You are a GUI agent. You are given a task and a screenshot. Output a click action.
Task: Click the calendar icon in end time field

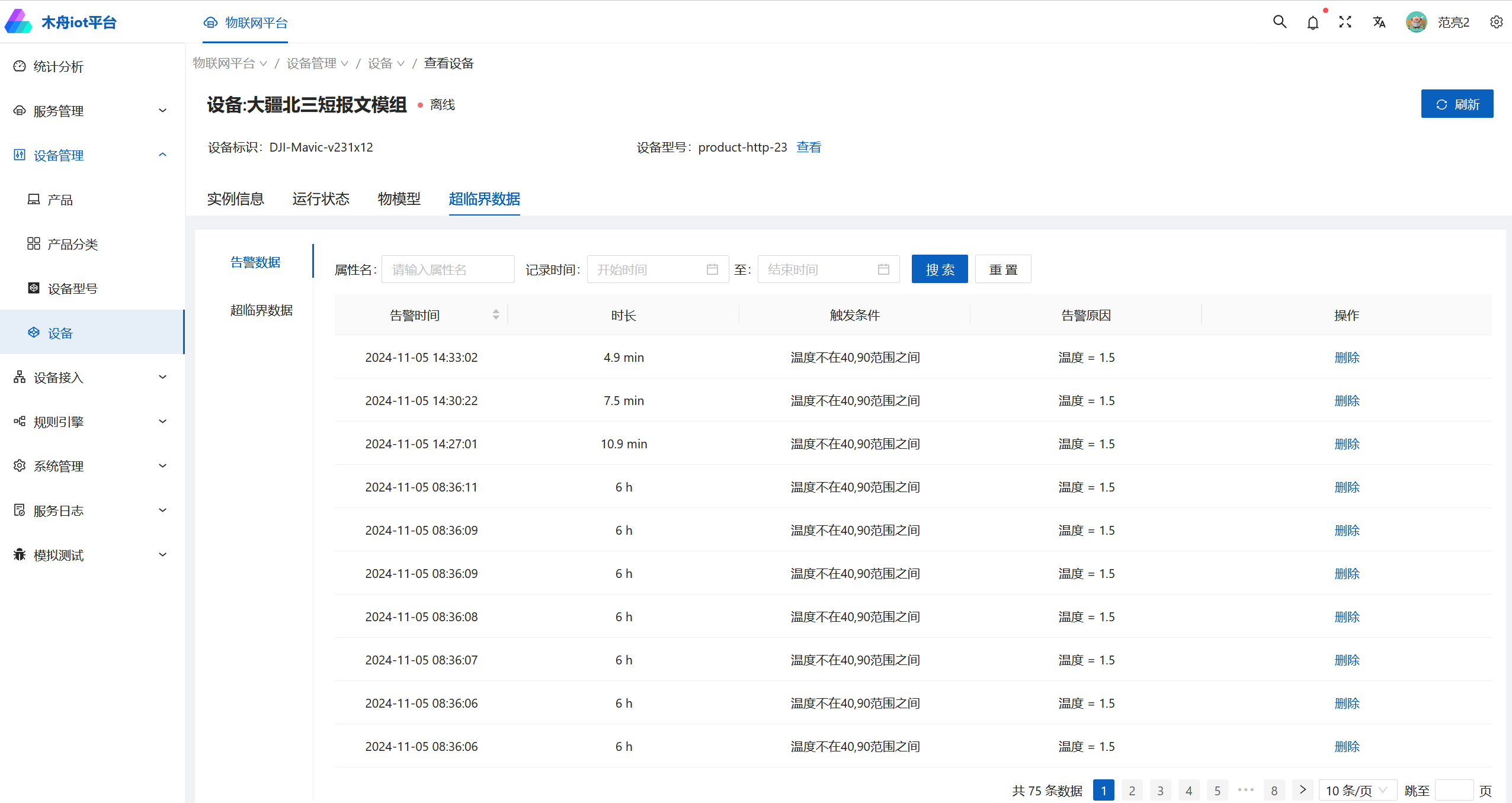(x=883, y=269)
